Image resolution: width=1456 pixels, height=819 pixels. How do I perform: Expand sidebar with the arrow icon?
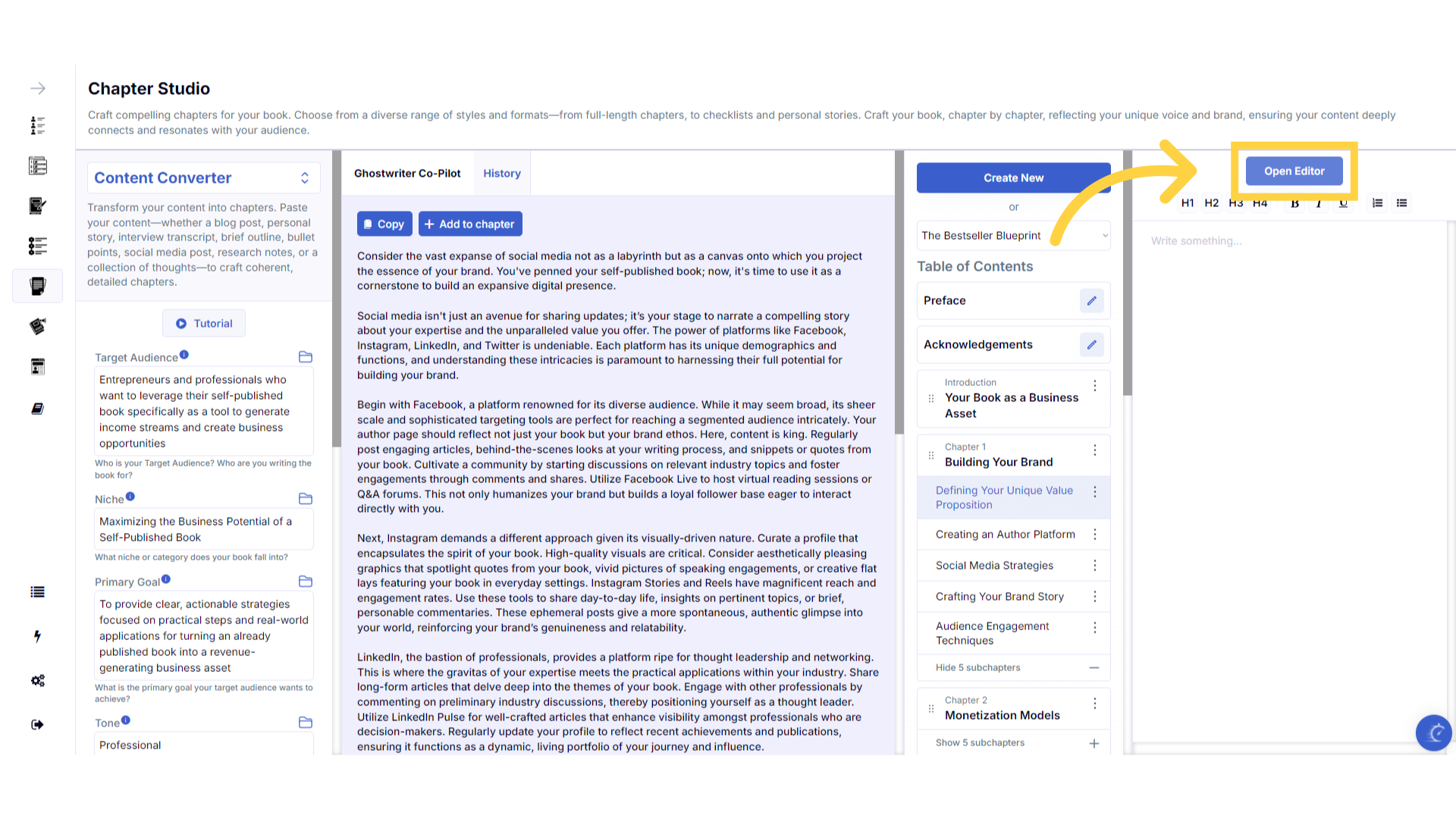37,89
